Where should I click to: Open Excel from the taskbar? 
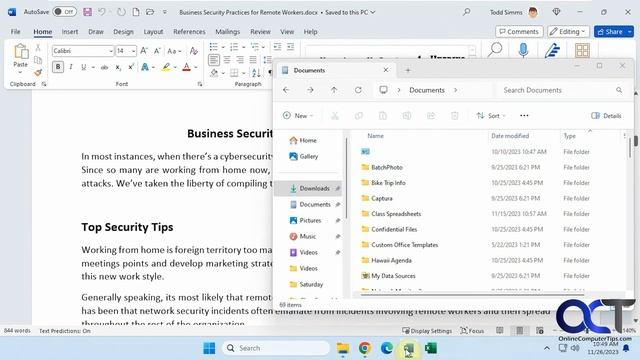[x=431, y=348]
